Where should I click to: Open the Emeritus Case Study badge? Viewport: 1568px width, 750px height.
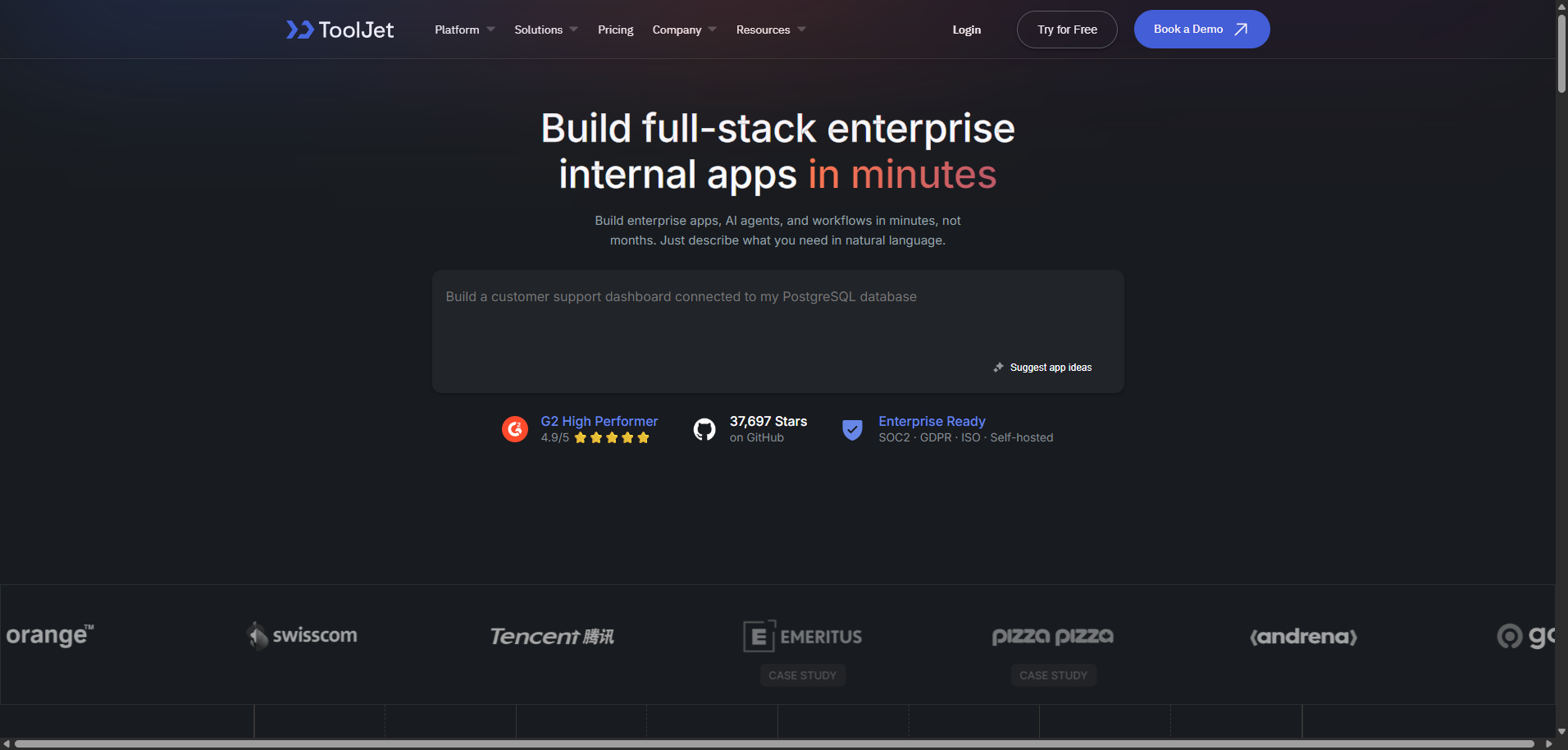[x=802, y=675]
